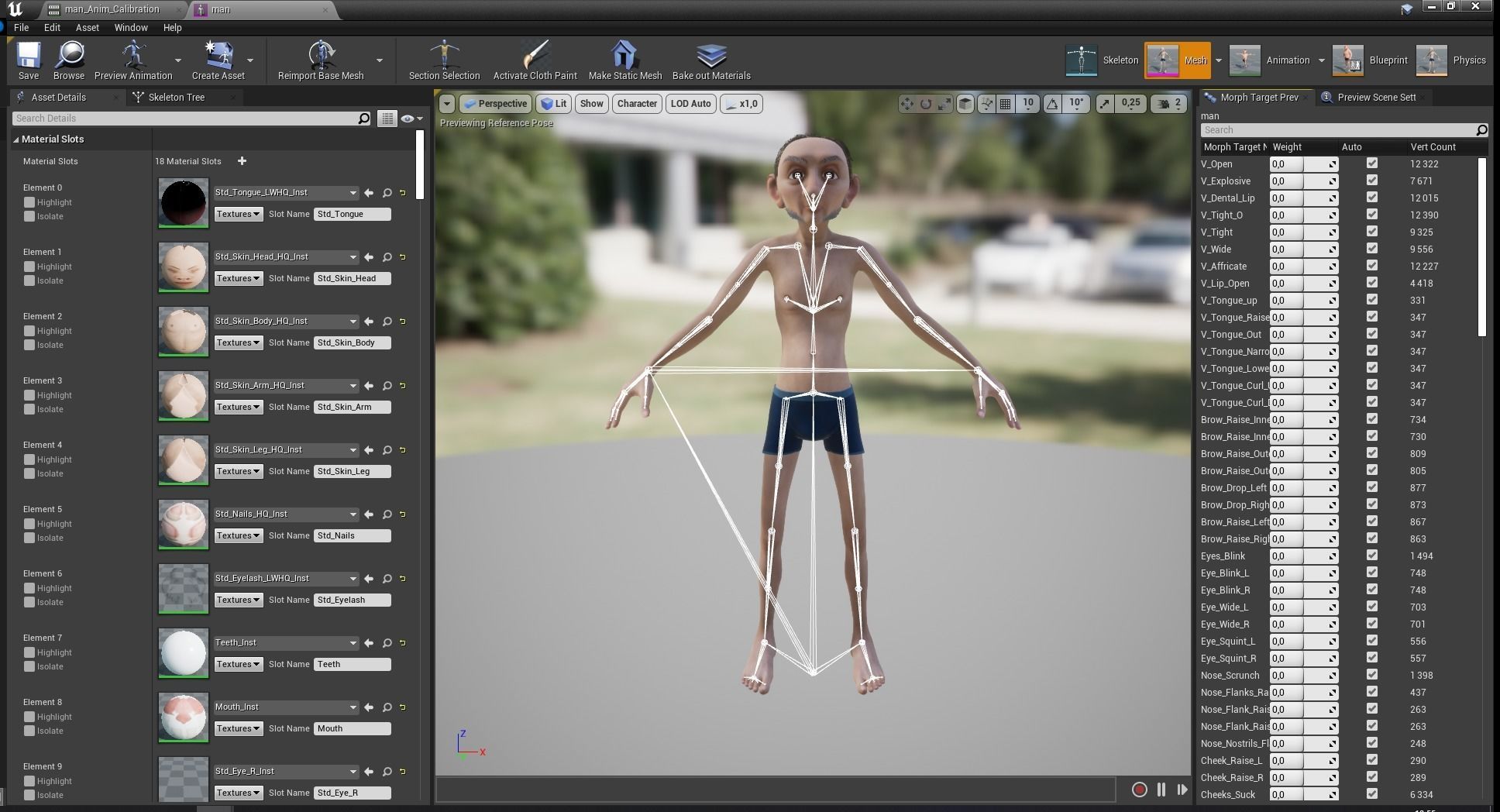Browse to asset in Content Browser
The image size is (1500, 812).
point(69,60)
